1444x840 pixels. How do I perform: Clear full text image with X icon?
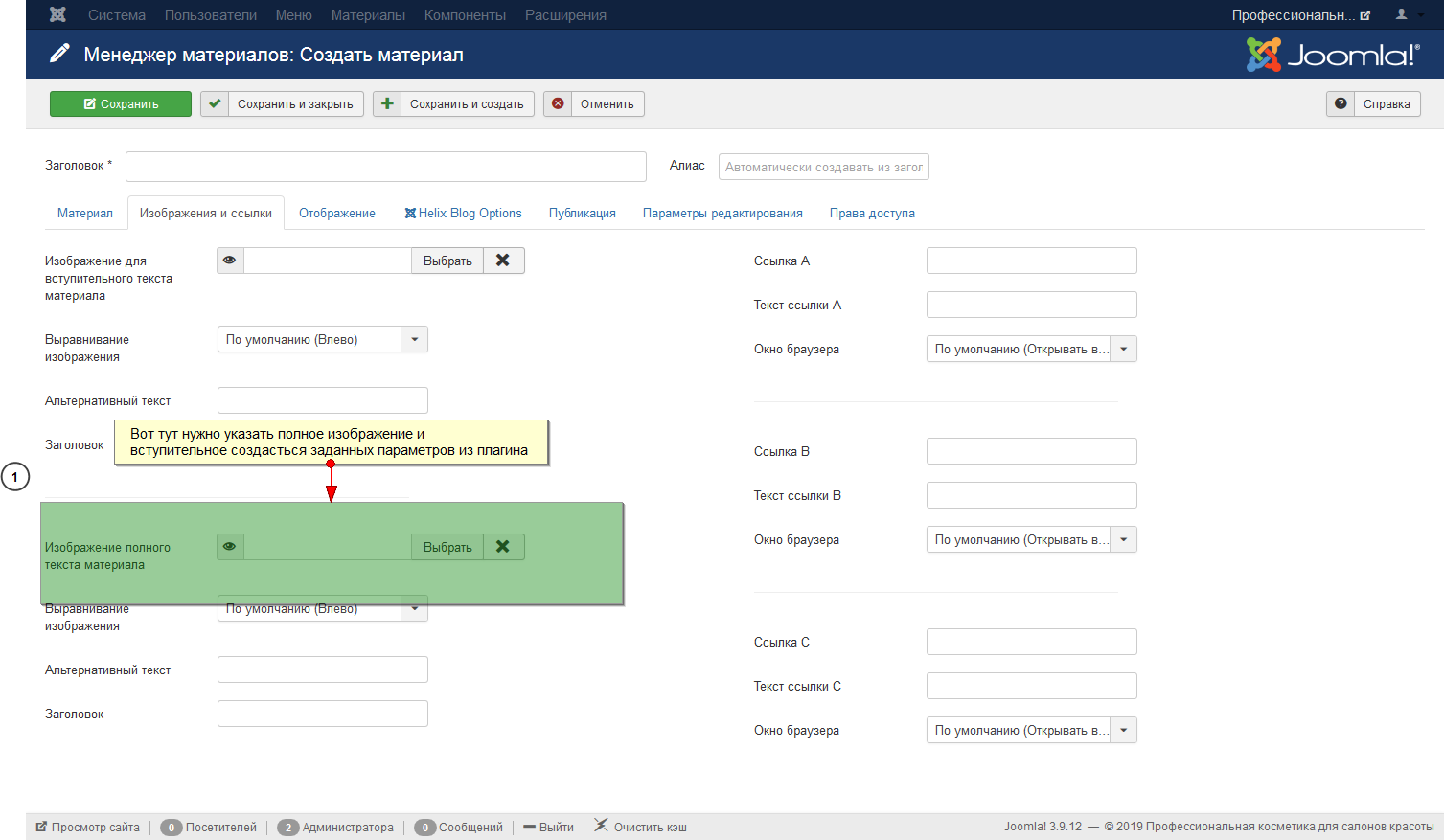coord(503,547)
